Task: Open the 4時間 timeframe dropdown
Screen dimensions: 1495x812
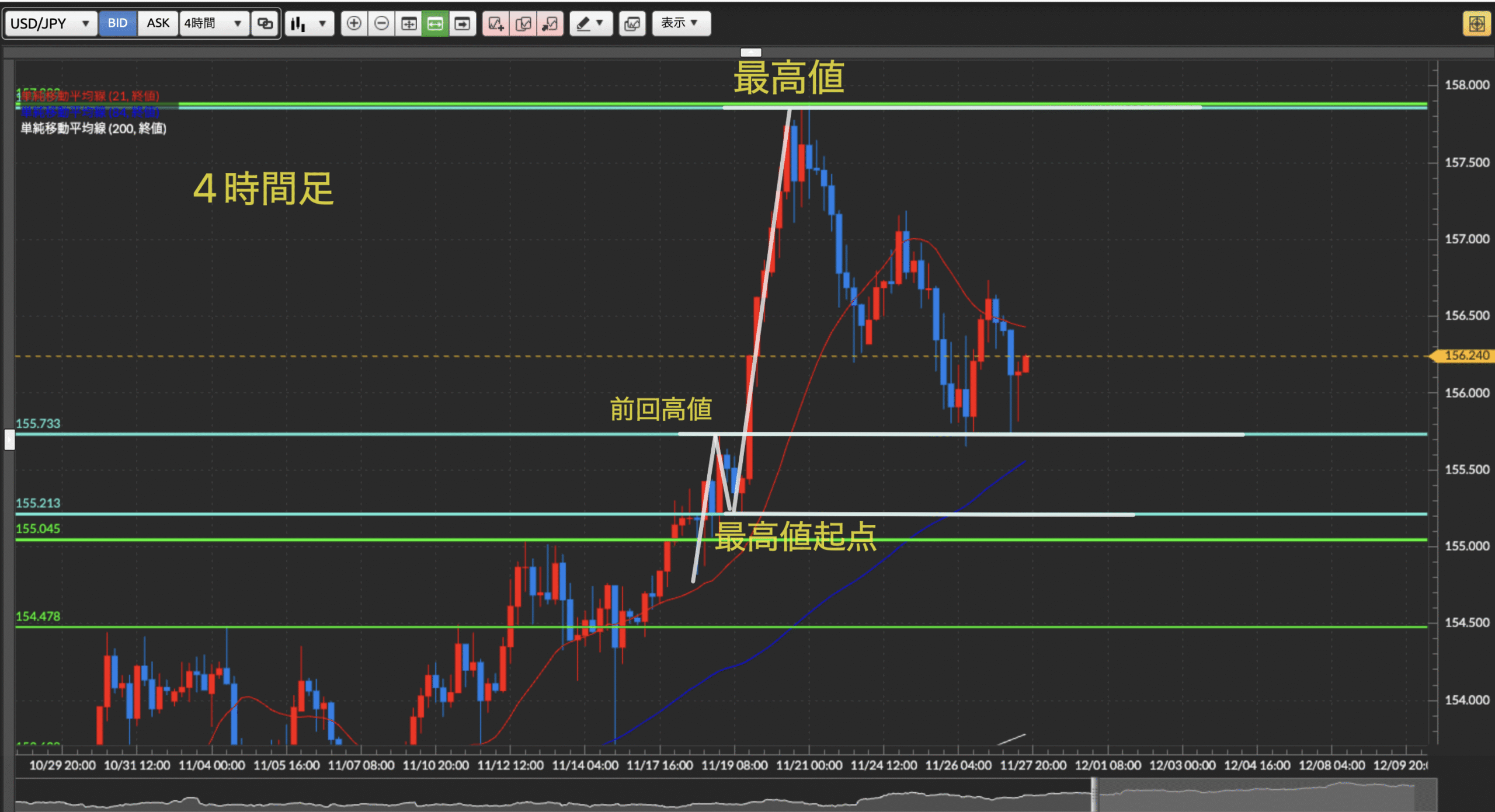Action: (213, 23)
